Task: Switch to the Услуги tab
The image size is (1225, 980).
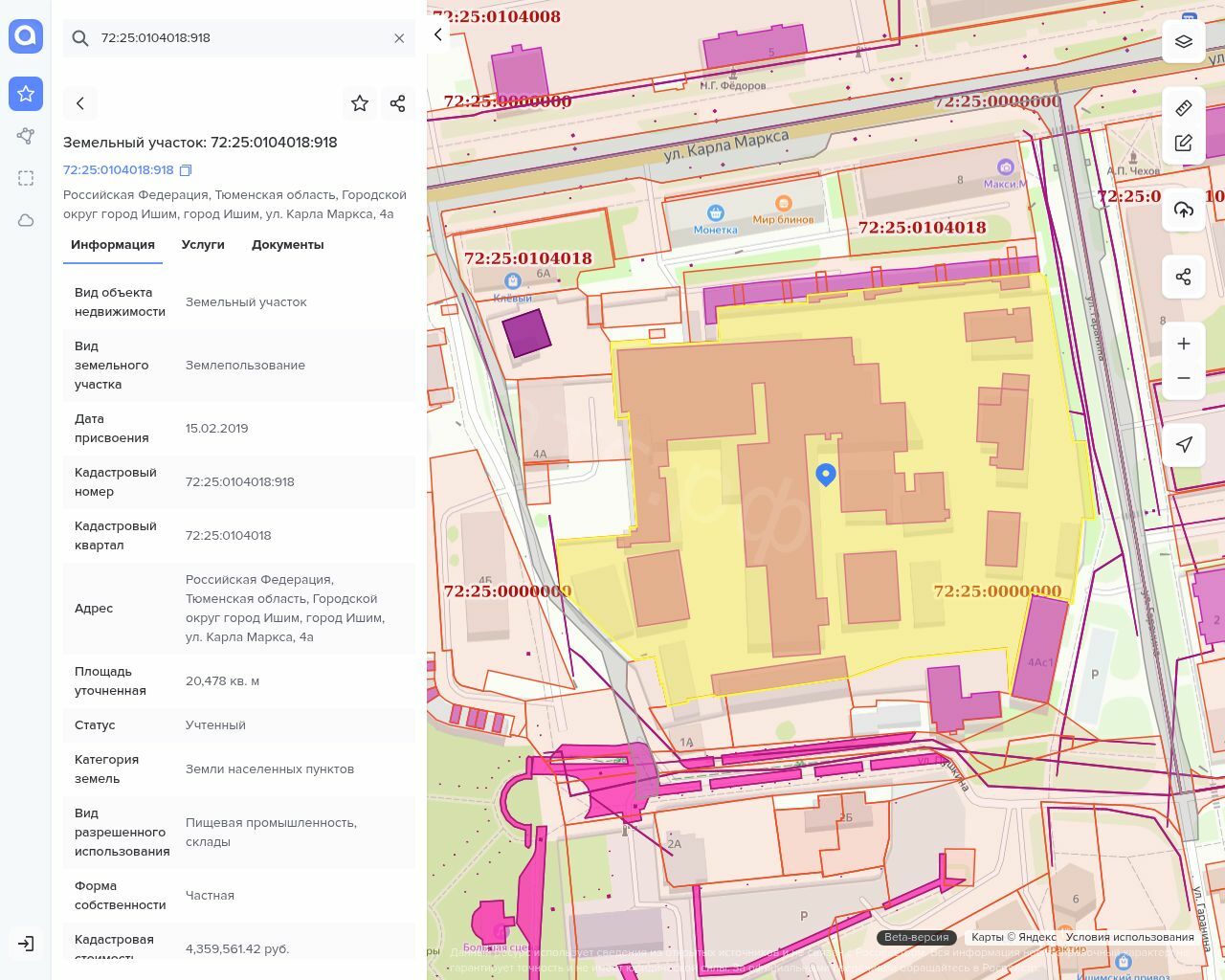Action: 203,245
